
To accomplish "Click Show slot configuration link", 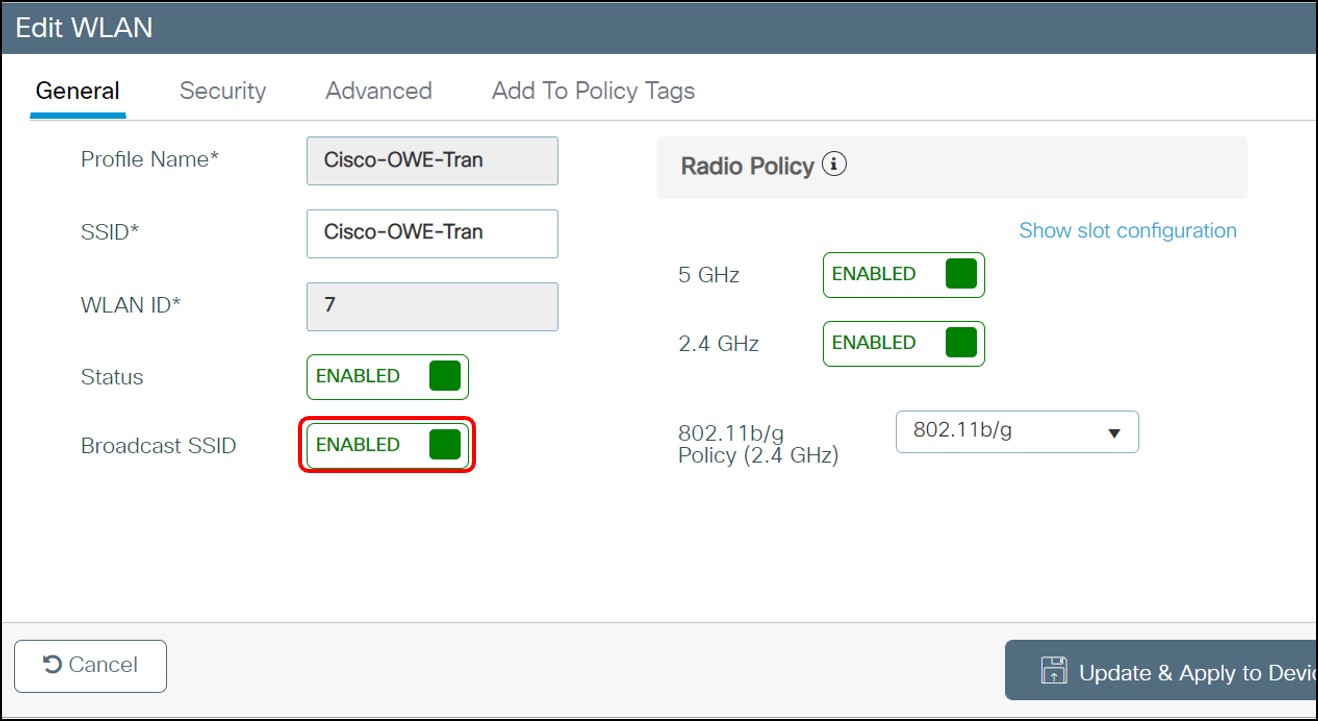I will [x=1127, y=230].
